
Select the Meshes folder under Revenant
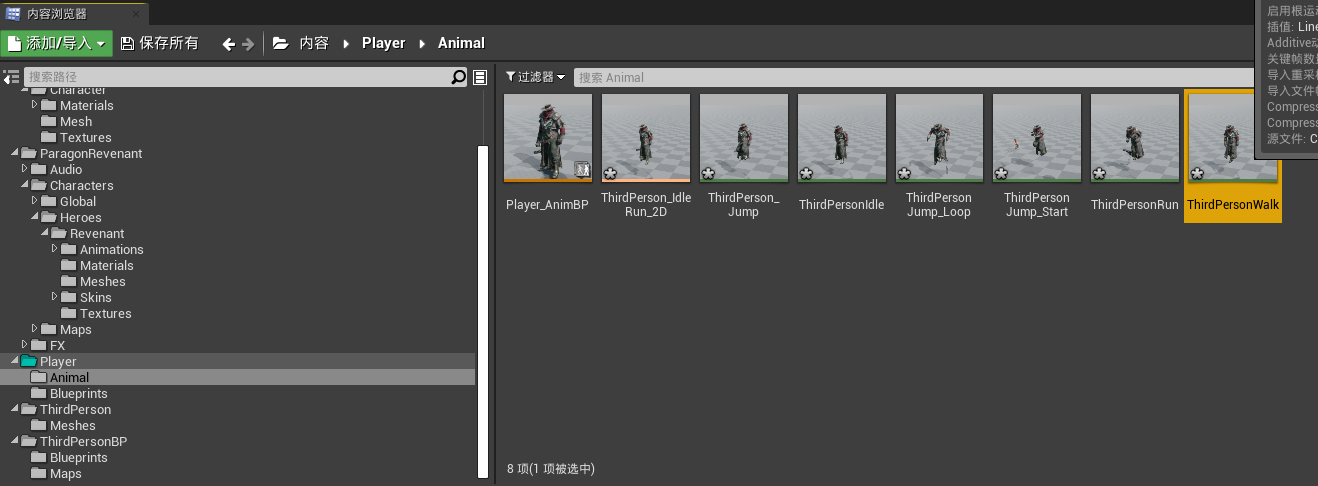tap(103, 281)
